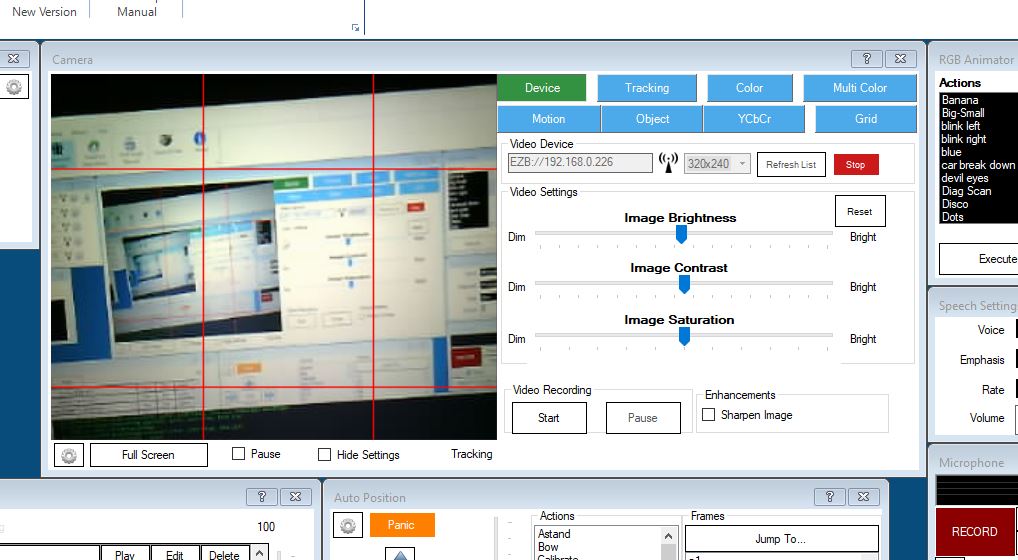
Task: Select Big-Small in RGB Animator actions
Action: click(963, 113)
